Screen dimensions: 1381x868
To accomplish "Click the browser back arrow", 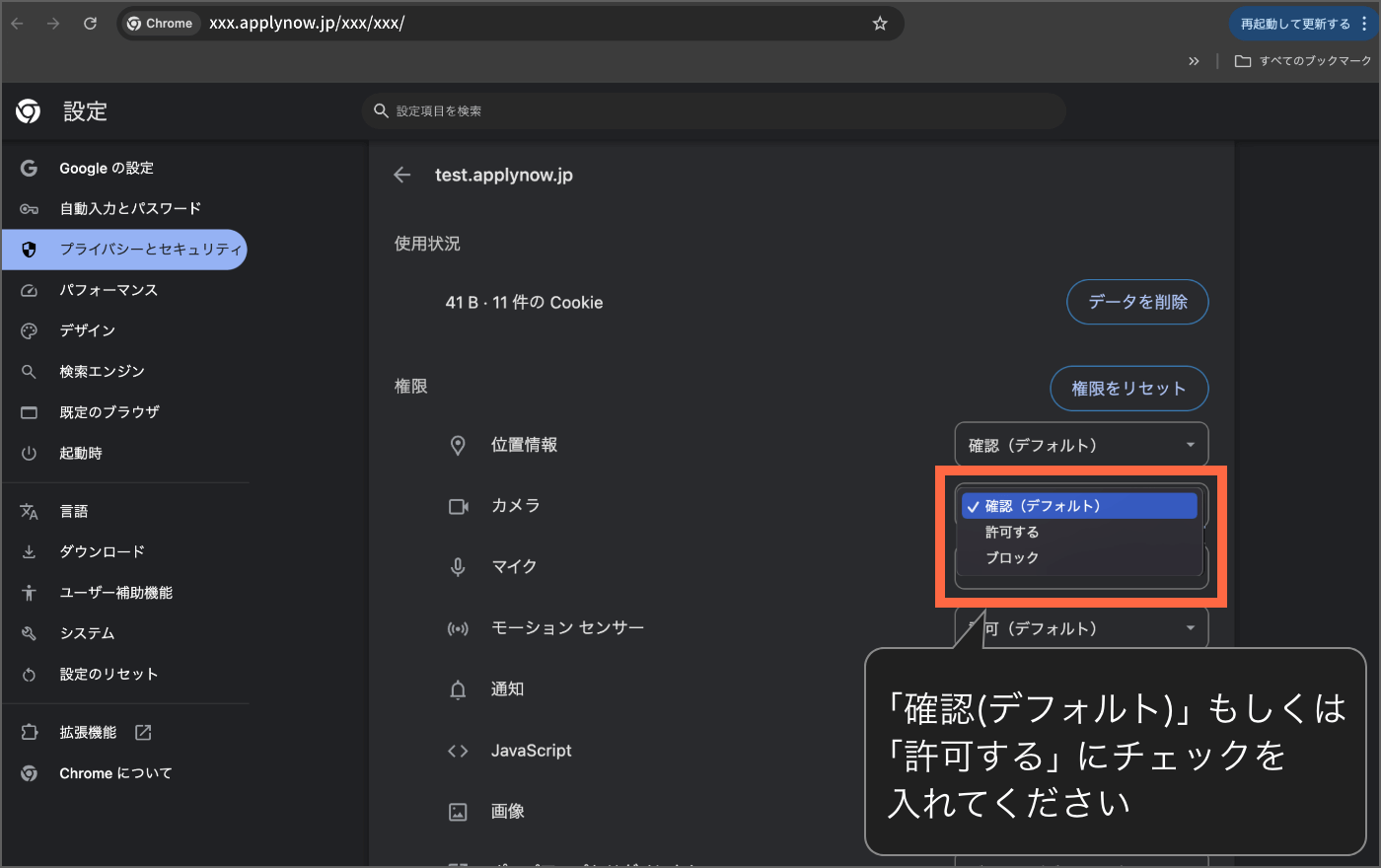I will (x=18, y=24).
